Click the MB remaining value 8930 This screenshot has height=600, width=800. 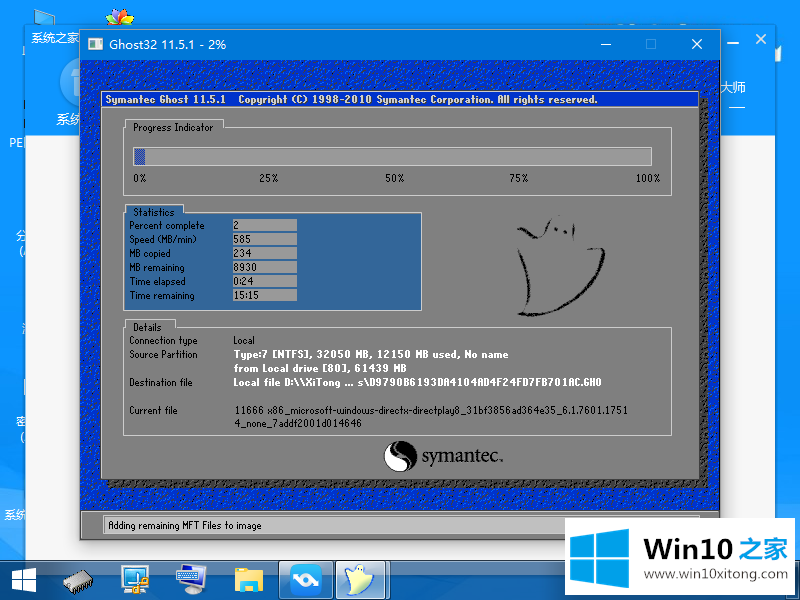tap(264, 267)
